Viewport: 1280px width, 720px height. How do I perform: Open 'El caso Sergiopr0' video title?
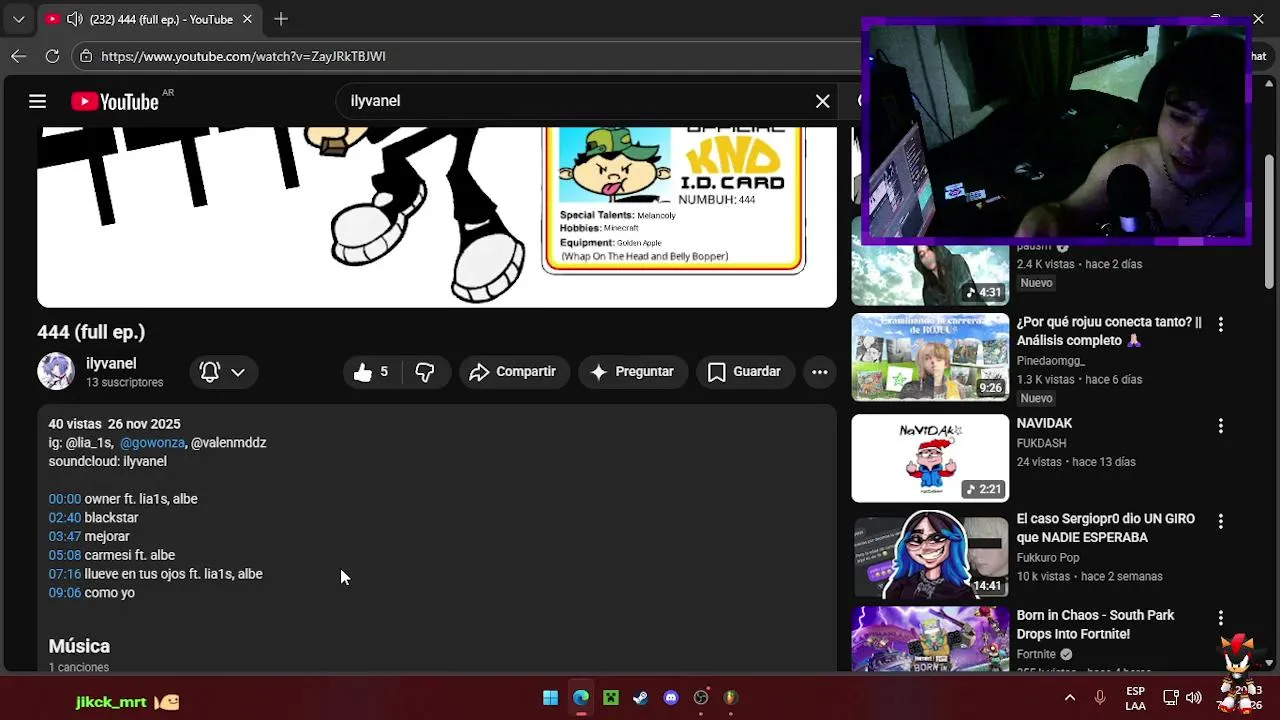point(1106,528)
